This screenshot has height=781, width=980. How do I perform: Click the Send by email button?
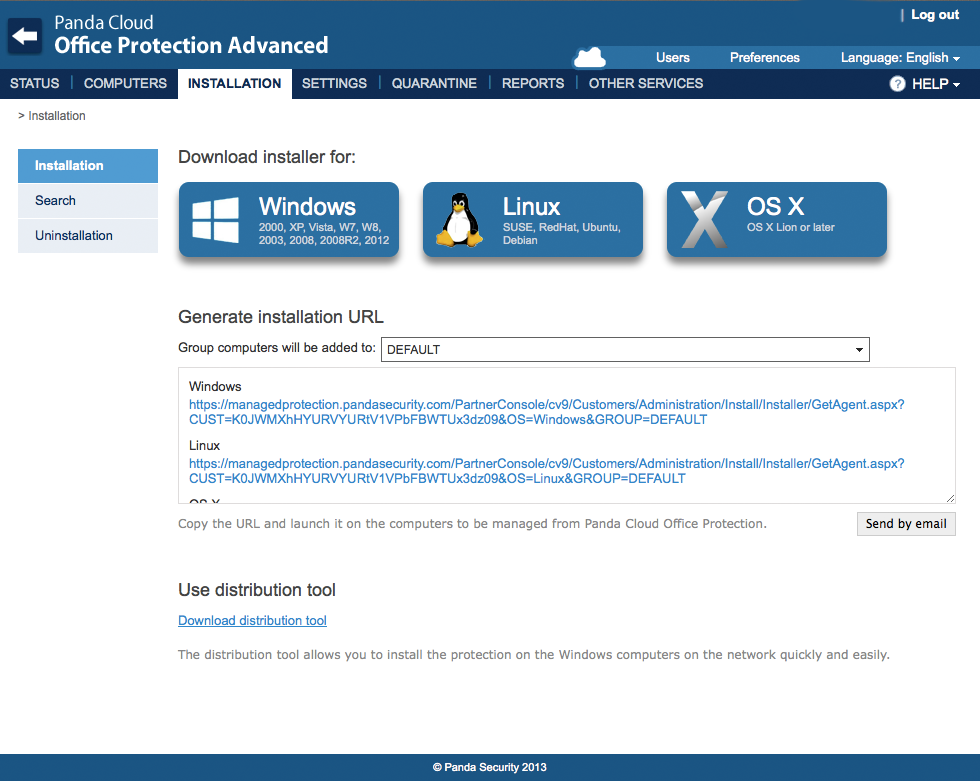point(905,523)
